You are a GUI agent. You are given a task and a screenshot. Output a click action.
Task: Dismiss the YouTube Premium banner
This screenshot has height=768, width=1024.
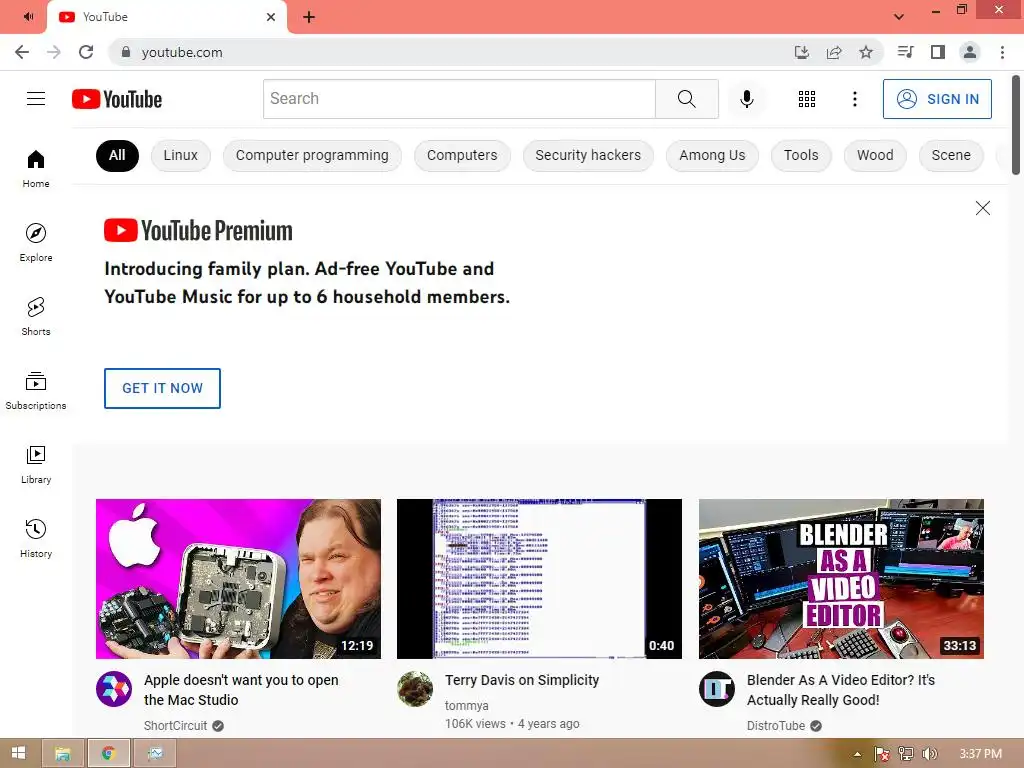point(983,208)
